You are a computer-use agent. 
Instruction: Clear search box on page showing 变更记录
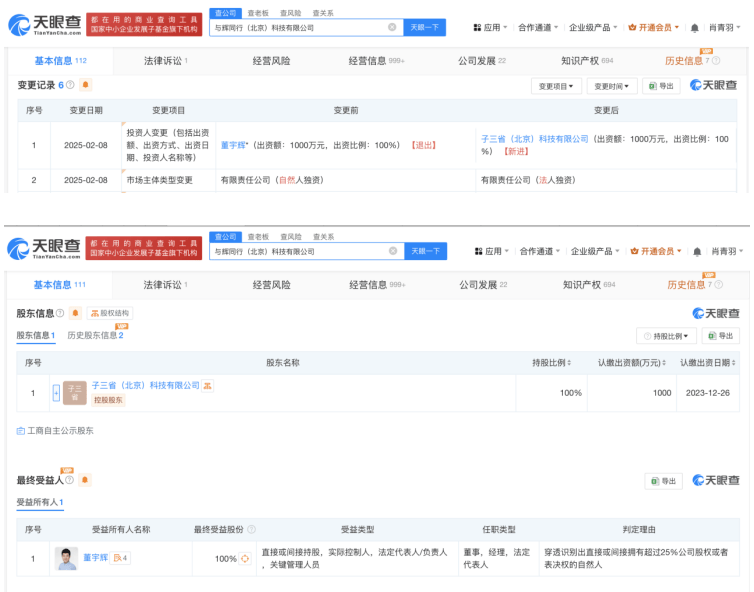point(392,27)
